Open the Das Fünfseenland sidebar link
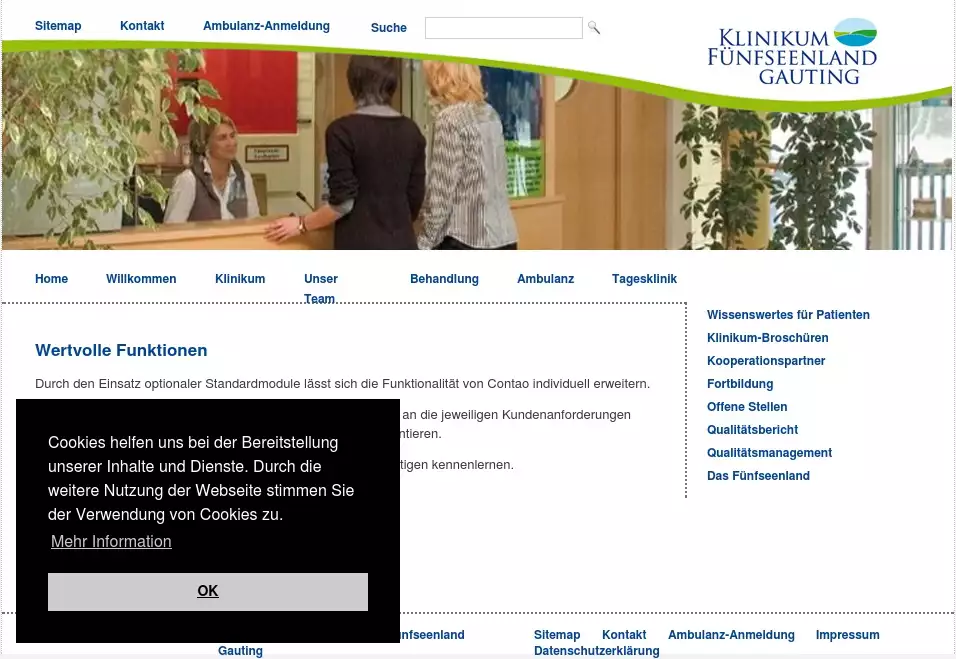 758,476
